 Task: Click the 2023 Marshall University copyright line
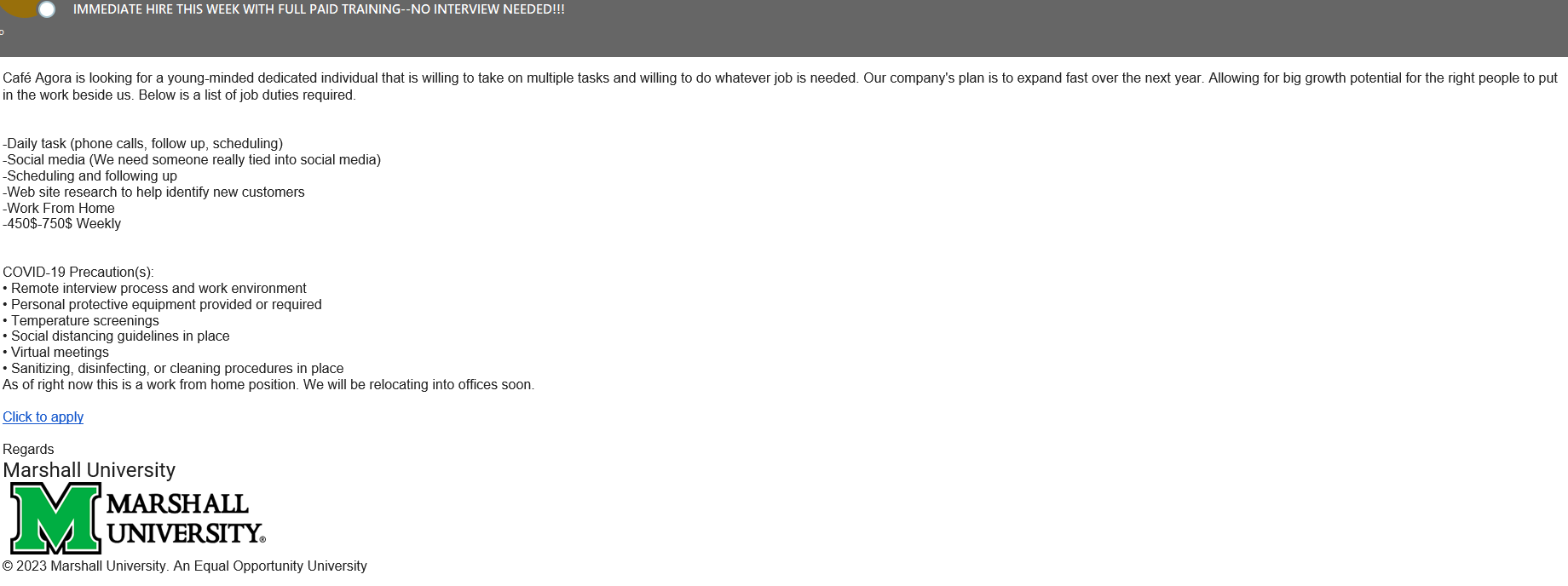pos(185,566)
